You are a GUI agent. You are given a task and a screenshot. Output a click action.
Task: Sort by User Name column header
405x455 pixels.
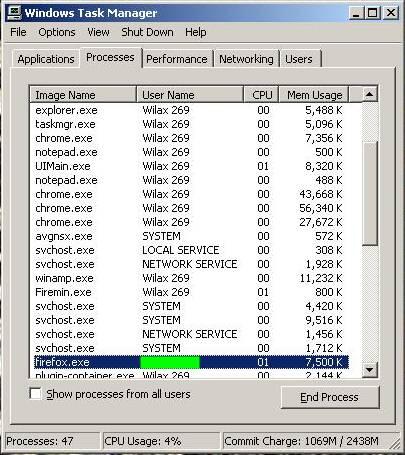tap(190, 95)
